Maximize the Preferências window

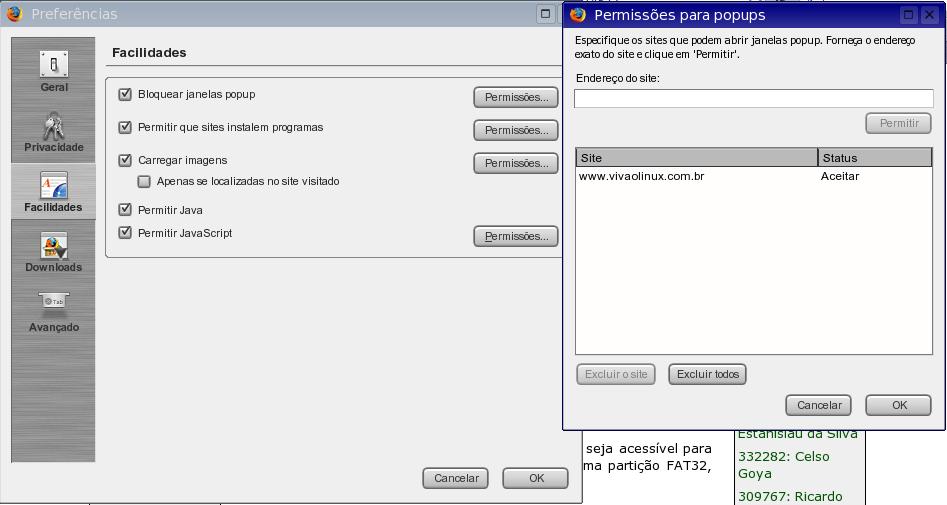pyautogui.click(x=545, y=14)
